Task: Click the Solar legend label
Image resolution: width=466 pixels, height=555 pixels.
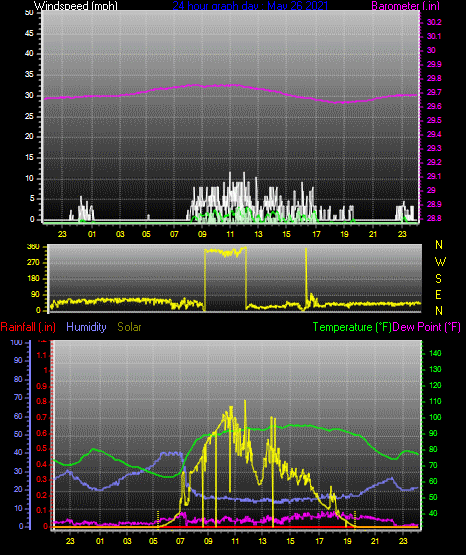Action: (x=130, y=327)
